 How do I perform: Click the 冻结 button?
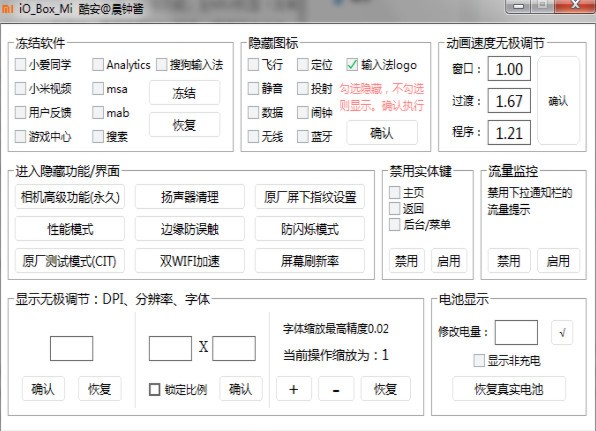point(184,93)
